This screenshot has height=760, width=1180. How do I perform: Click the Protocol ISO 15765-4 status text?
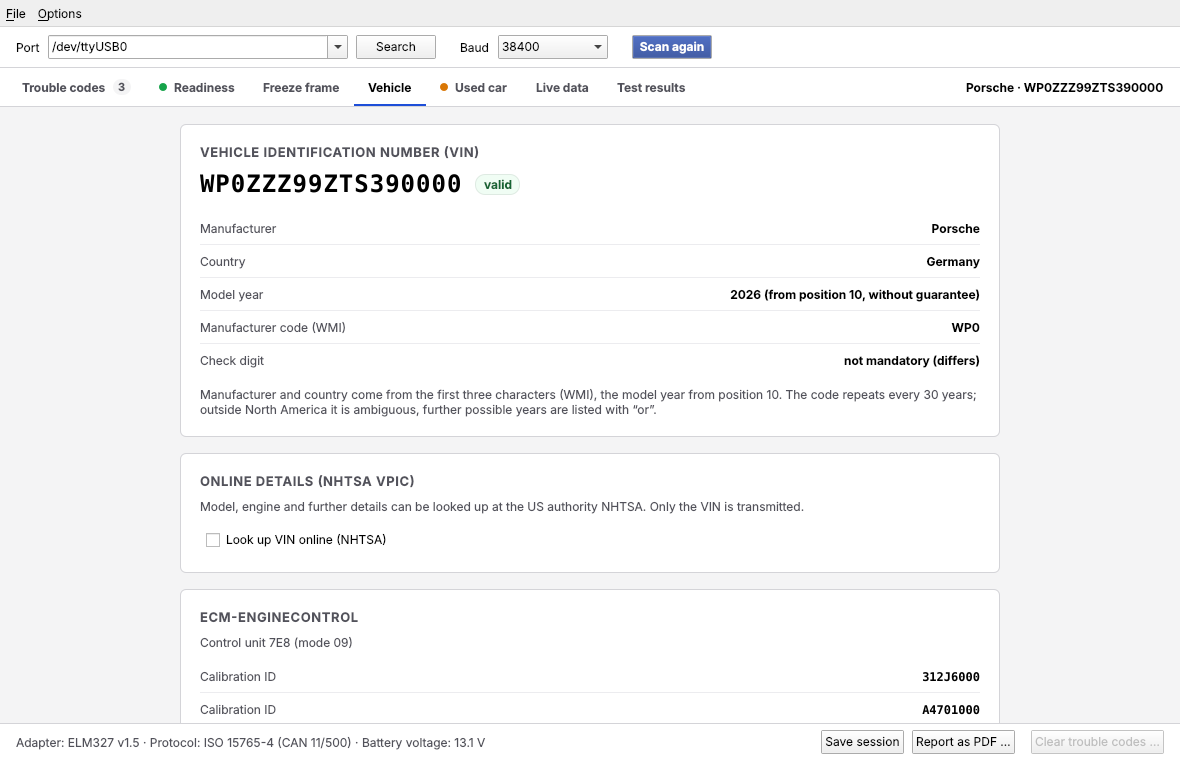click(251, 743)
